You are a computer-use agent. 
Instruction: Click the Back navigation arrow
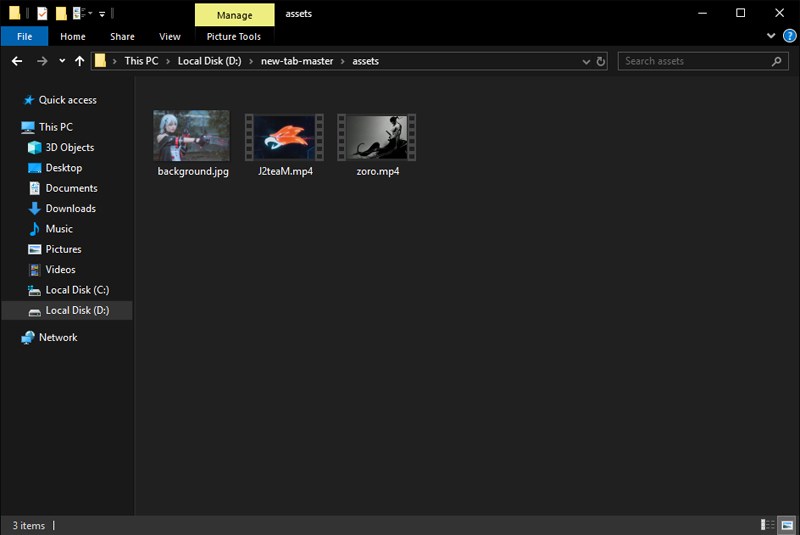[x=17, y=61]
